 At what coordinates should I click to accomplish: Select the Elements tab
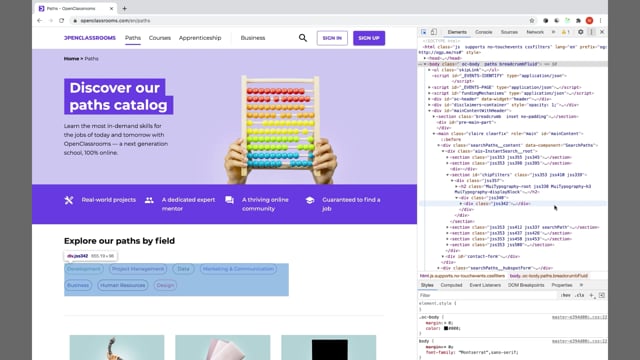(457, 32)
